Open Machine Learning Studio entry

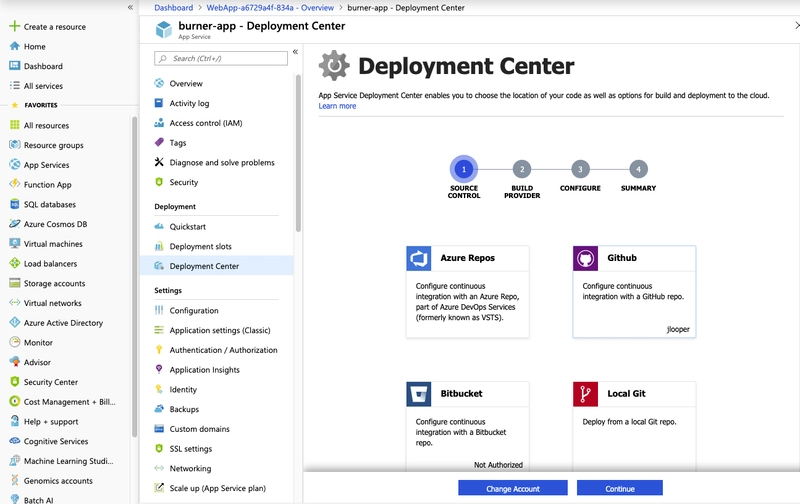[66, 461]
